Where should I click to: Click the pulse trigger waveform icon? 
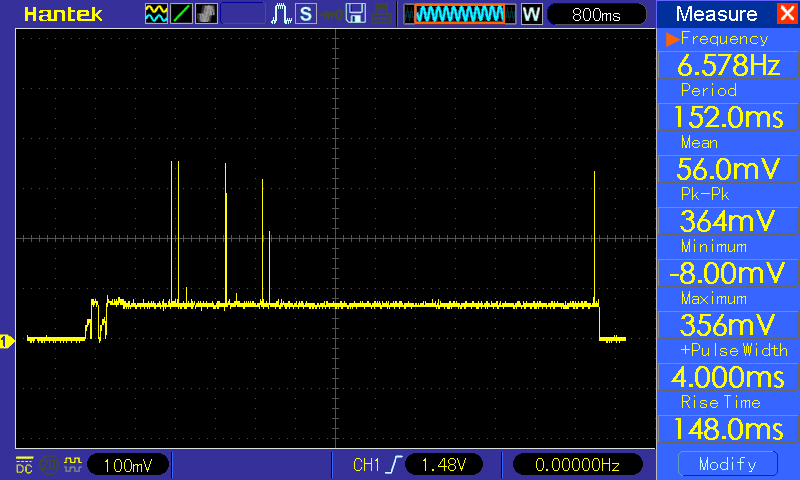[281, 14]
